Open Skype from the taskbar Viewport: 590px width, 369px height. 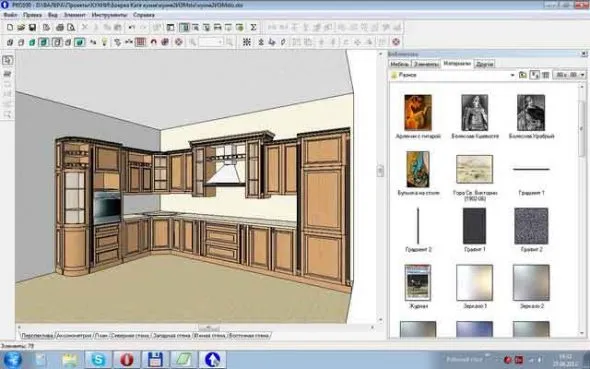pos(98,360)
